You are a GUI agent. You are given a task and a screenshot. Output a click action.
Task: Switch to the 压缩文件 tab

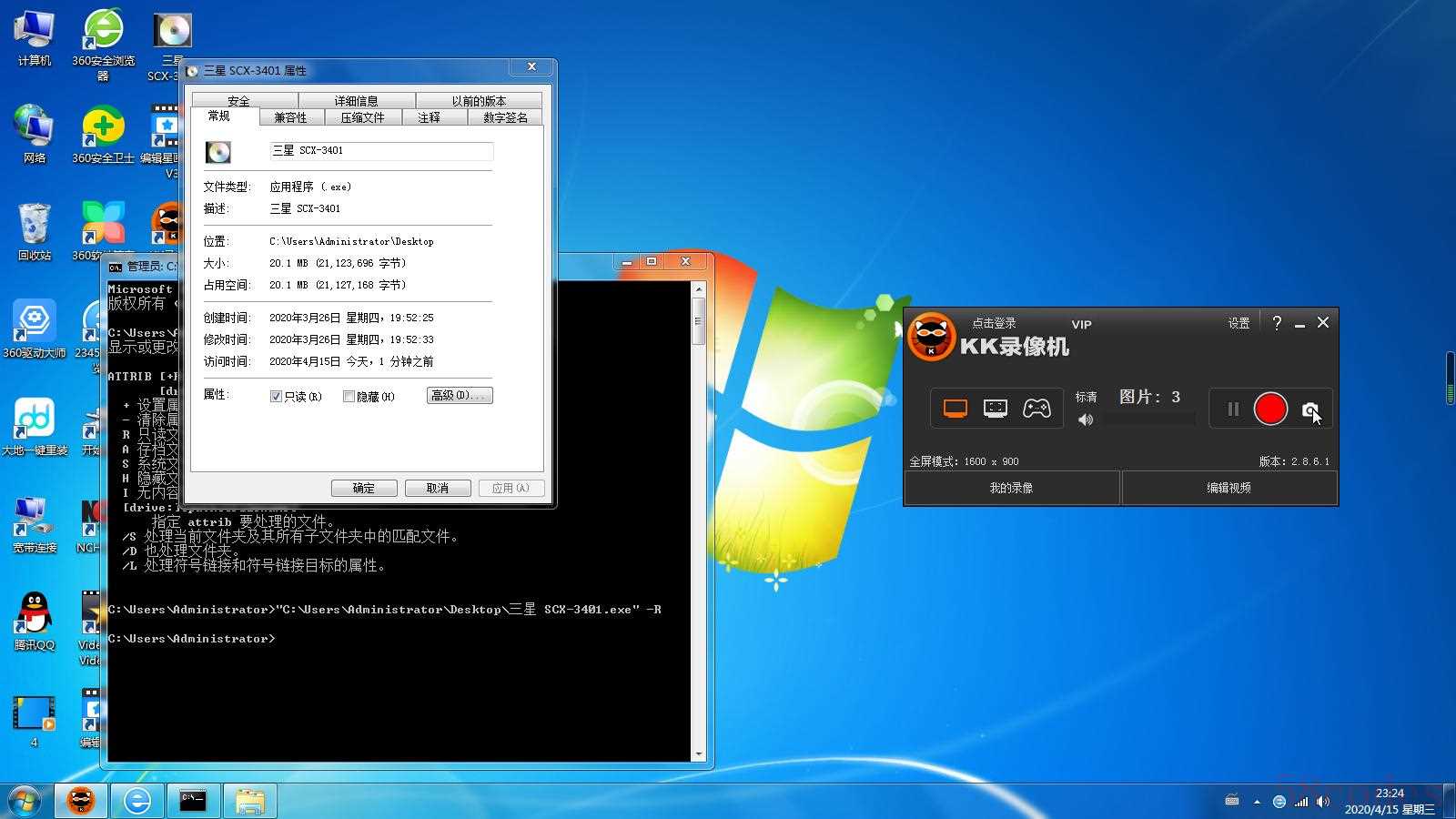click(x=362, y=117)
